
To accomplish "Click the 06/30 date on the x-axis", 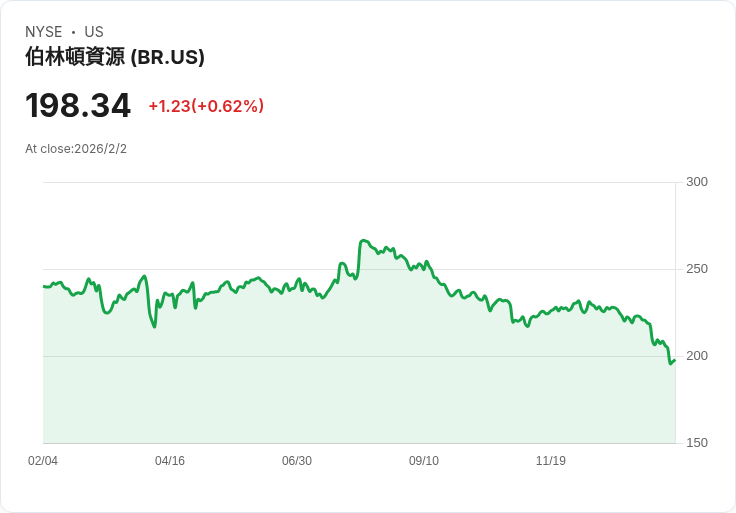I will pyautogui.click(x=297, y=461).
